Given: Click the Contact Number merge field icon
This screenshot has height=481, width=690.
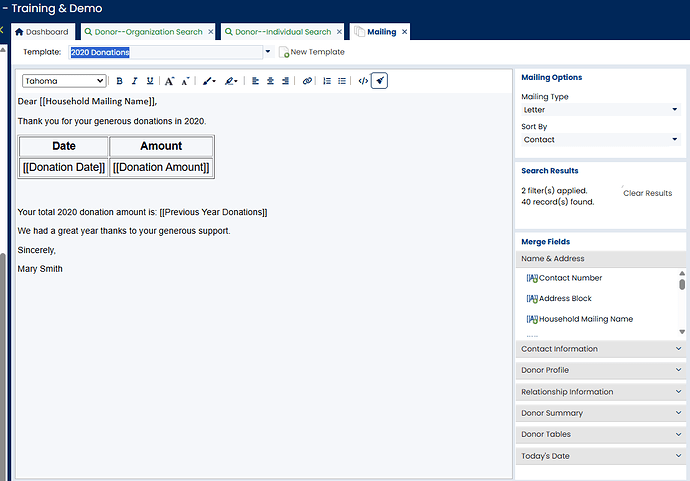Looking at the screenshot, I should point(532,279).
